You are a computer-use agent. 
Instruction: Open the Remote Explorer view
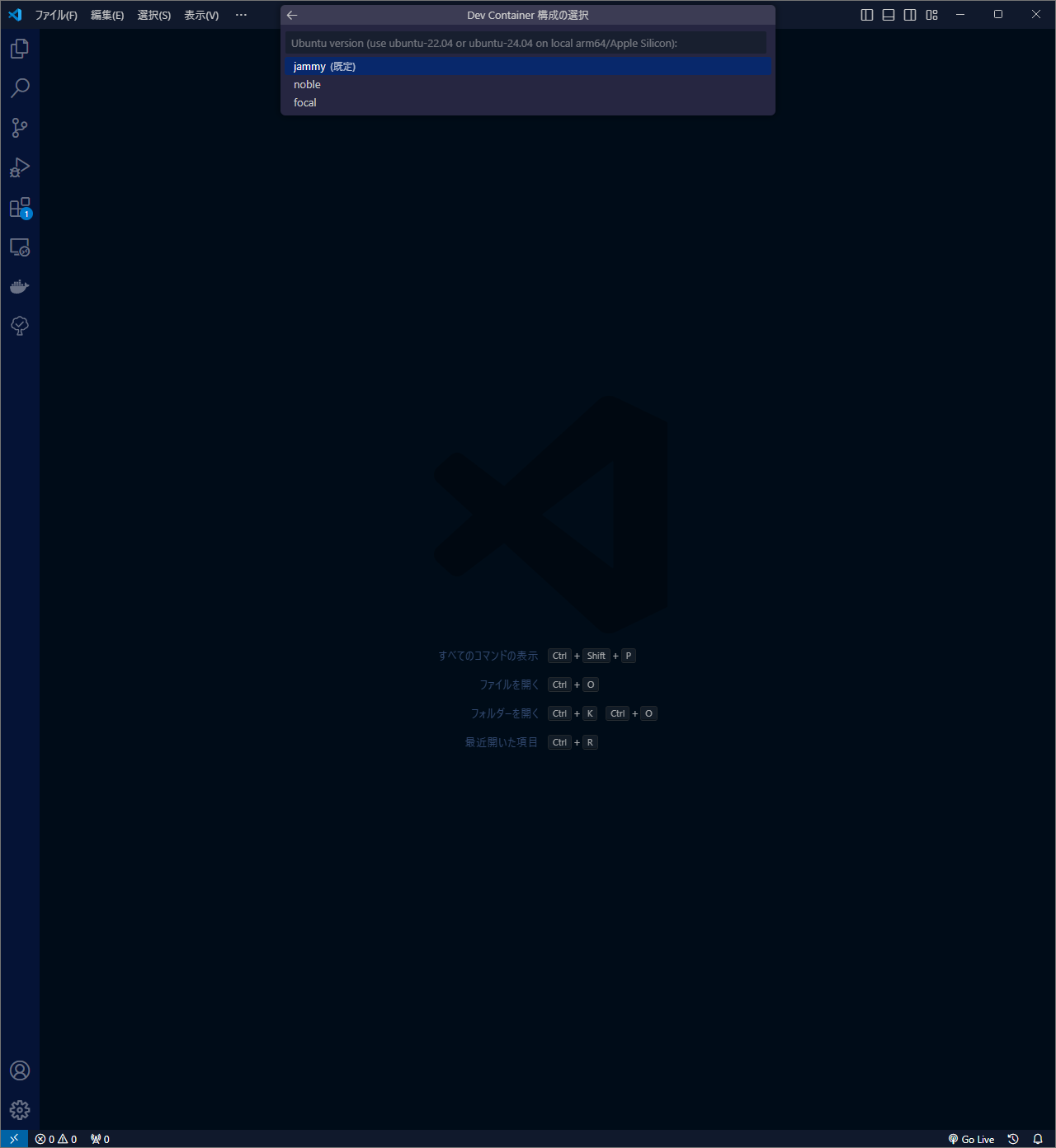pos(20,247)
